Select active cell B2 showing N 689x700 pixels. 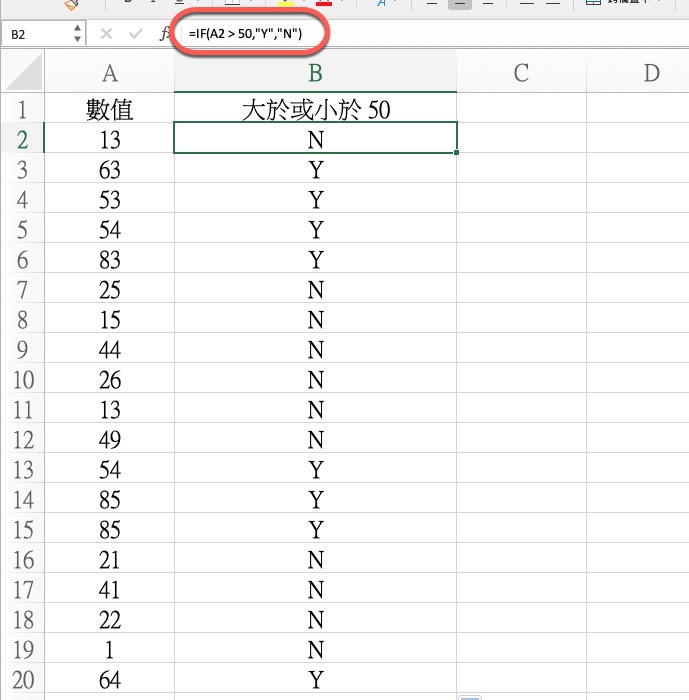click(315, 138)
